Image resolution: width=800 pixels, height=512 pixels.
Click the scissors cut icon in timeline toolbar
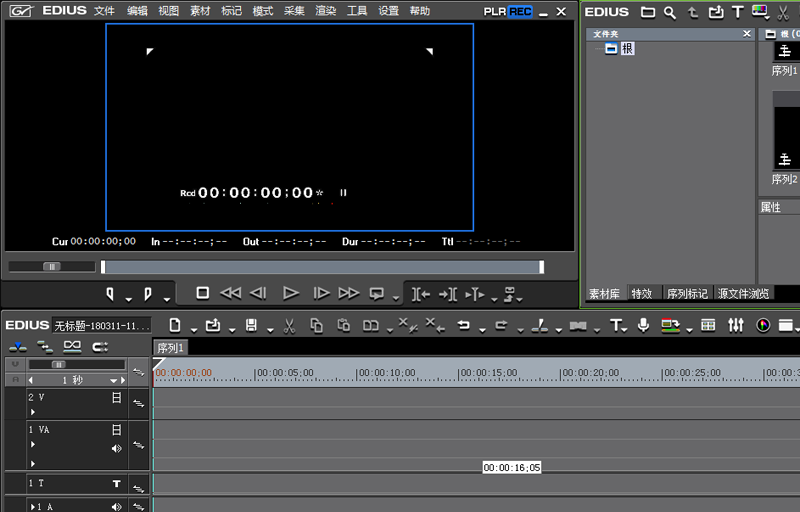point(289,325)
